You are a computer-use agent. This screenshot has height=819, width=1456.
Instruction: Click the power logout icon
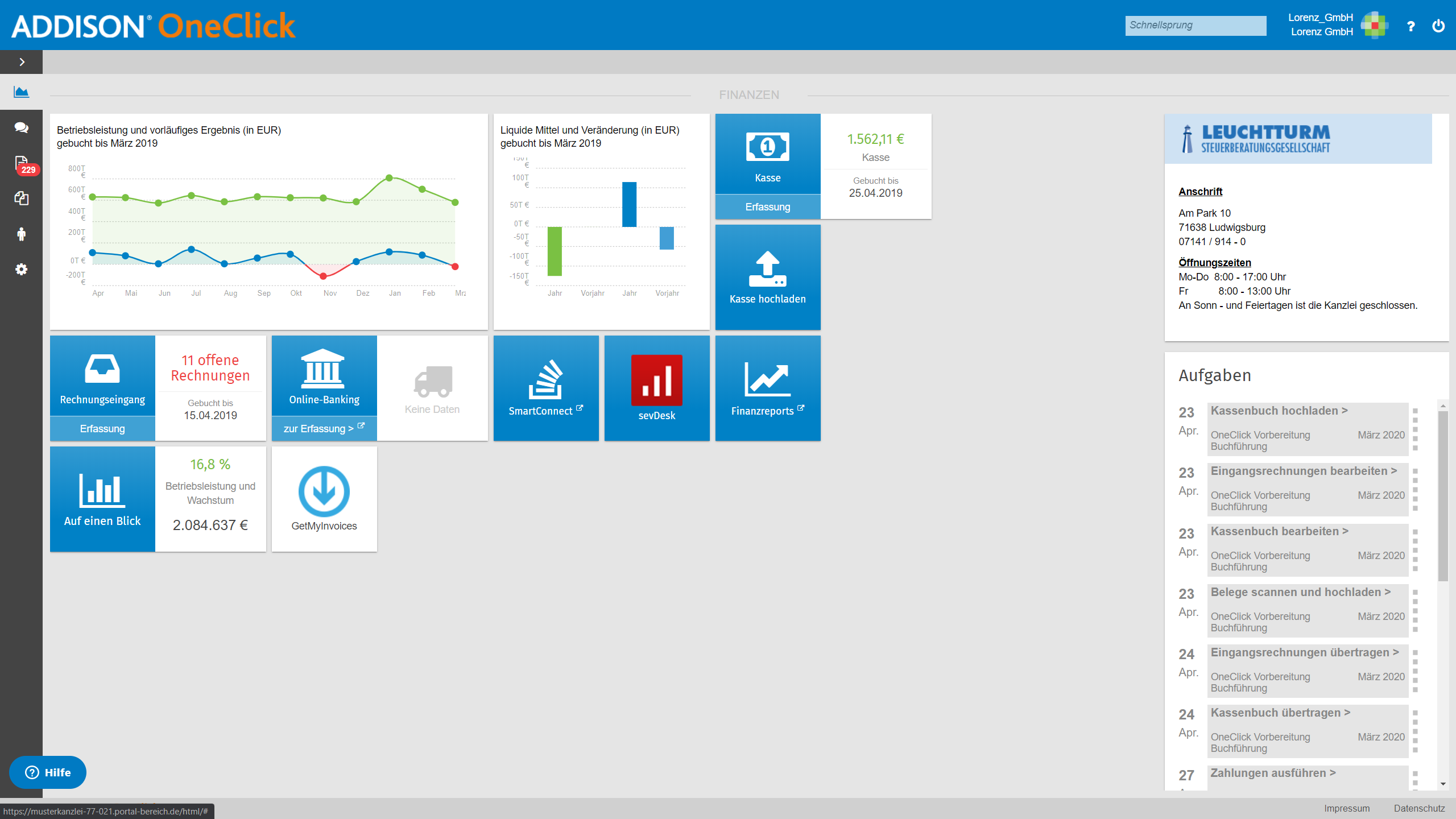pyautogui.click(x=1438, y=26)
